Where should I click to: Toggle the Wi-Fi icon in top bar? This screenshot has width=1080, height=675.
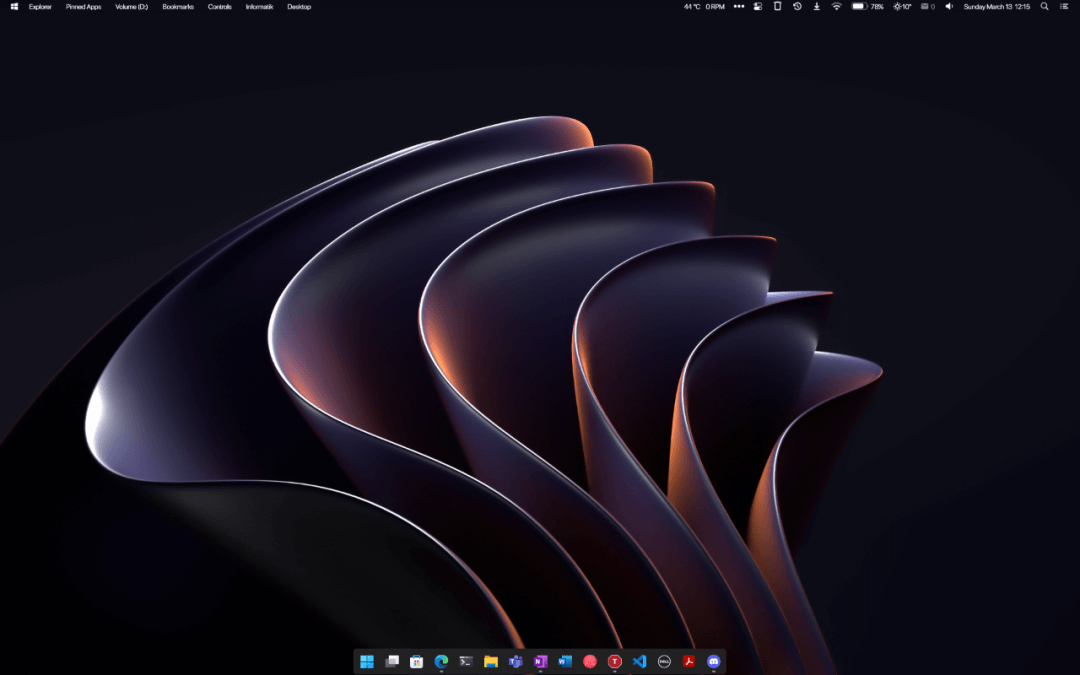836,7
